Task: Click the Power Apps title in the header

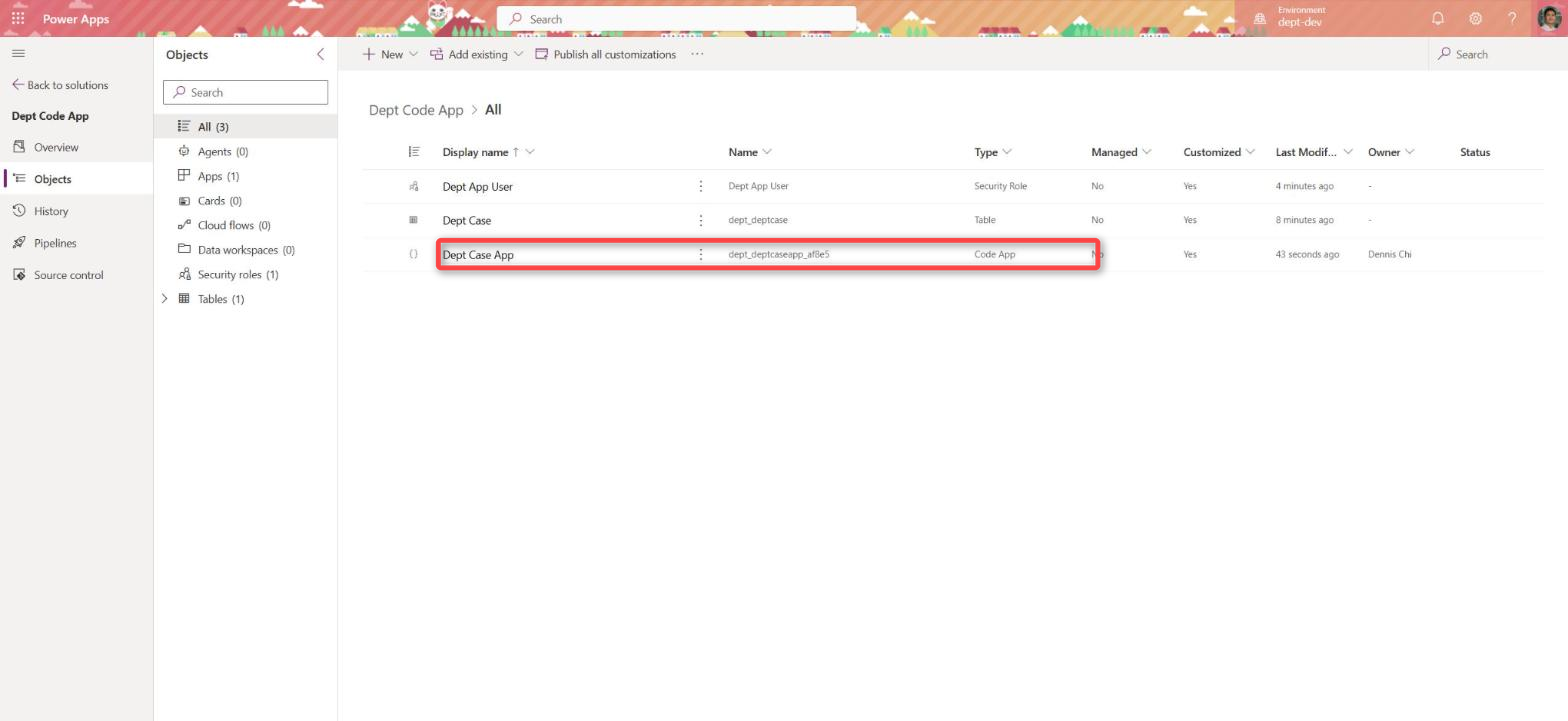Action: (76, 19)
